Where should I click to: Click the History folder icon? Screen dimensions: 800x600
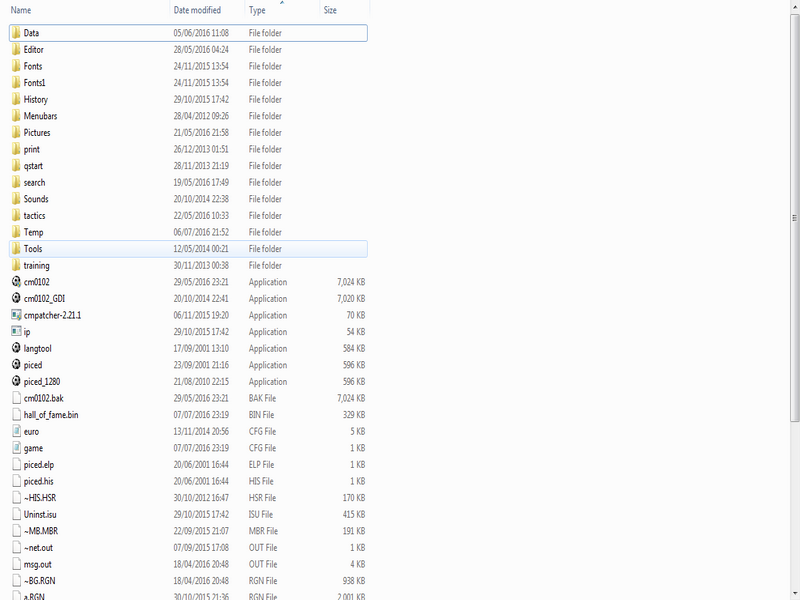(16, 99)
